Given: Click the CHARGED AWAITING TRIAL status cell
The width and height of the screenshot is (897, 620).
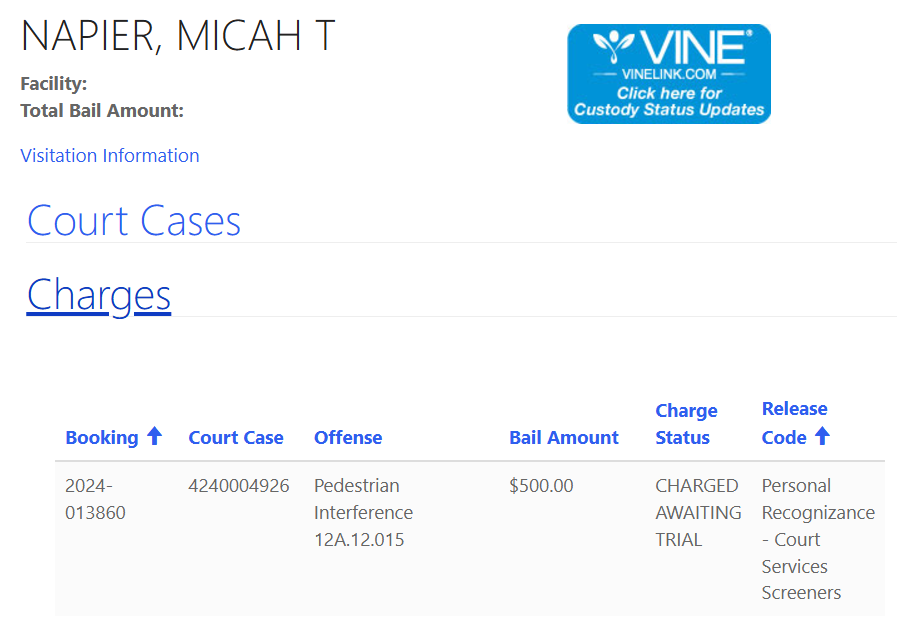Looking at the screenshot, I should coord(698,512).
